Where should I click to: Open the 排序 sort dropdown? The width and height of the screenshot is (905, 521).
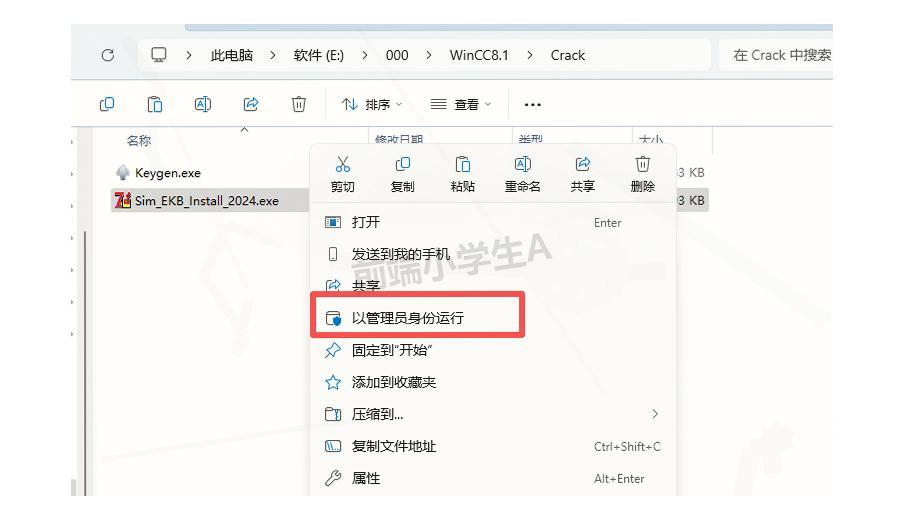pyautogui.click(x=371, y=104)
